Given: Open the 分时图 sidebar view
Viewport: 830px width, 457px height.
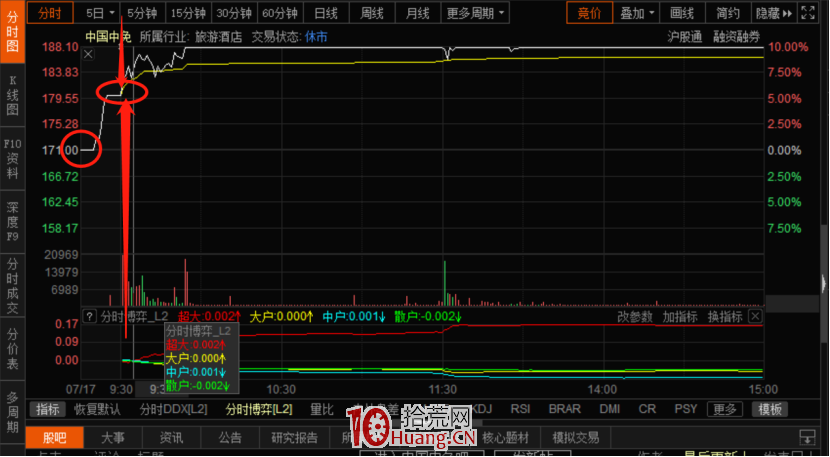Looking at the screenshot, I should click(x=13, y=30).
